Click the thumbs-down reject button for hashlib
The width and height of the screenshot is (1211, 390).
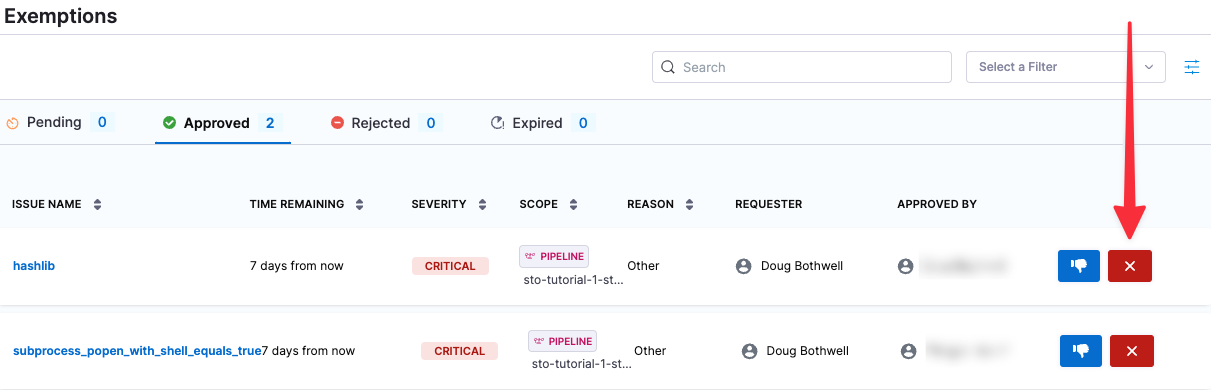click(1079, 266)
